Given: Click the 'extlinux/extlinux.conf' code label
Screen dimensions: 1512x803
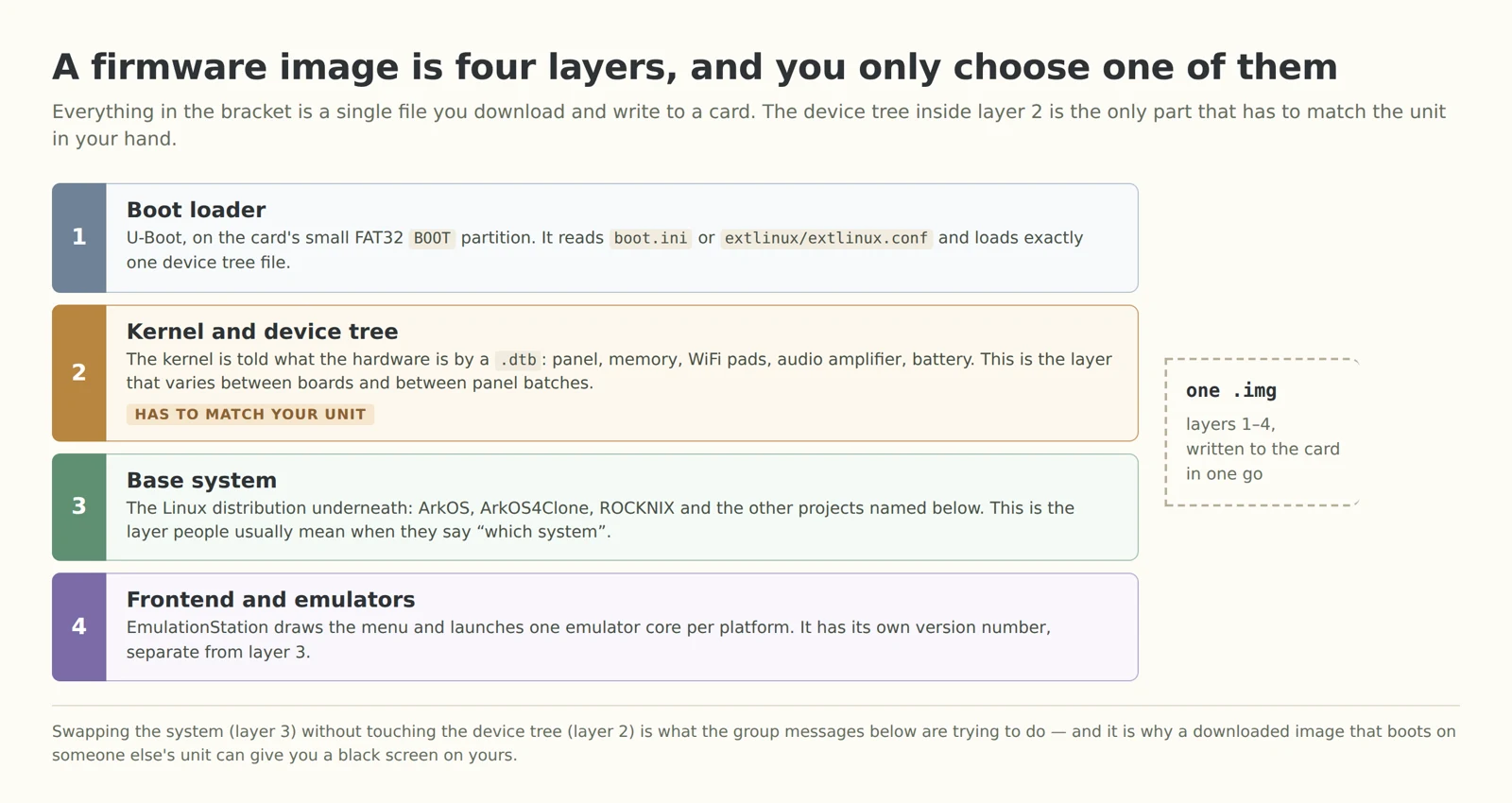Looking at the screenshot, I should pos(826,238).
